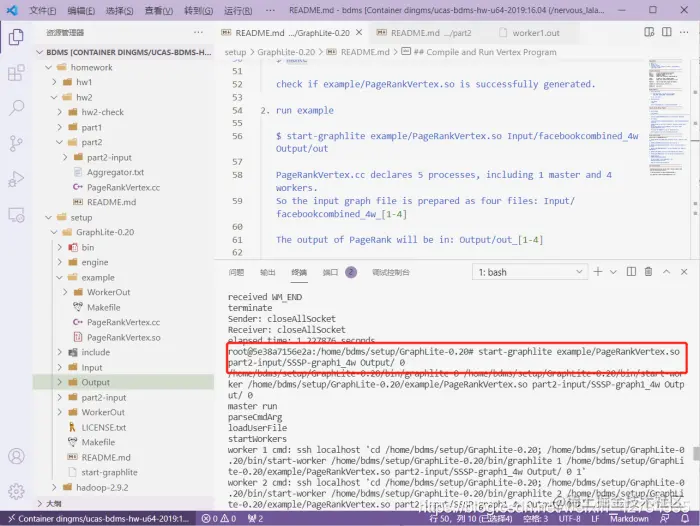
Task: Open the Source Control view icon
Action: coord(16,143)
